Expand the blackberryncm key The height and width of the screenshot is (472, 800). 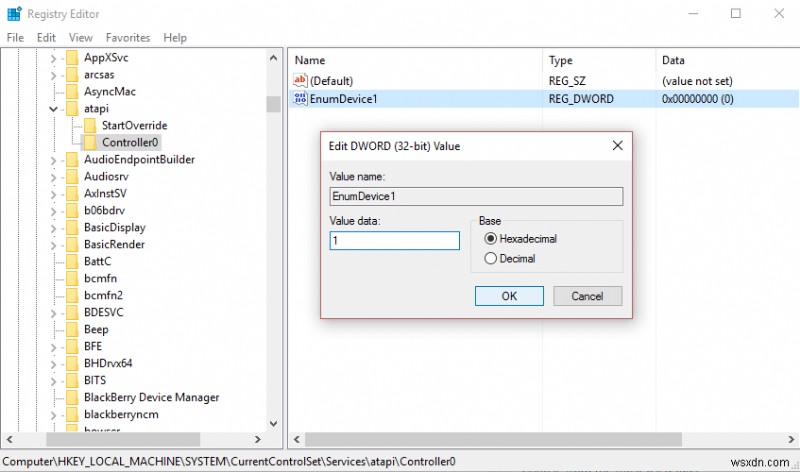pos(53,415)
